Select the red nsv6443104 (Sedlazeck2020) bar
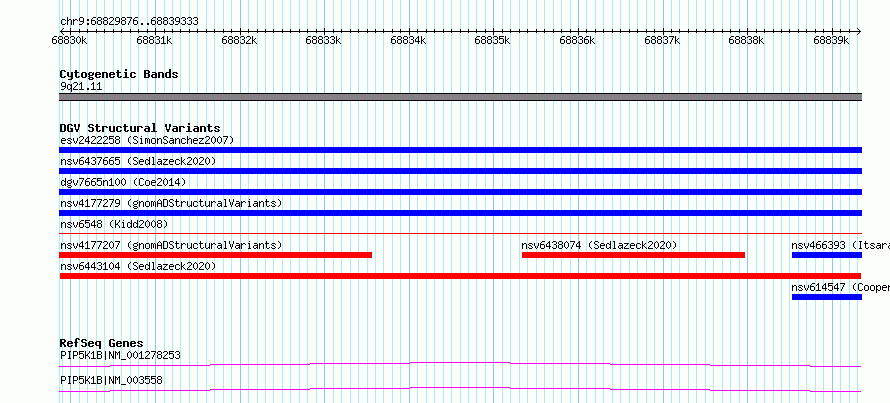The height and width of the screenshot is (403, 890). 460,276
